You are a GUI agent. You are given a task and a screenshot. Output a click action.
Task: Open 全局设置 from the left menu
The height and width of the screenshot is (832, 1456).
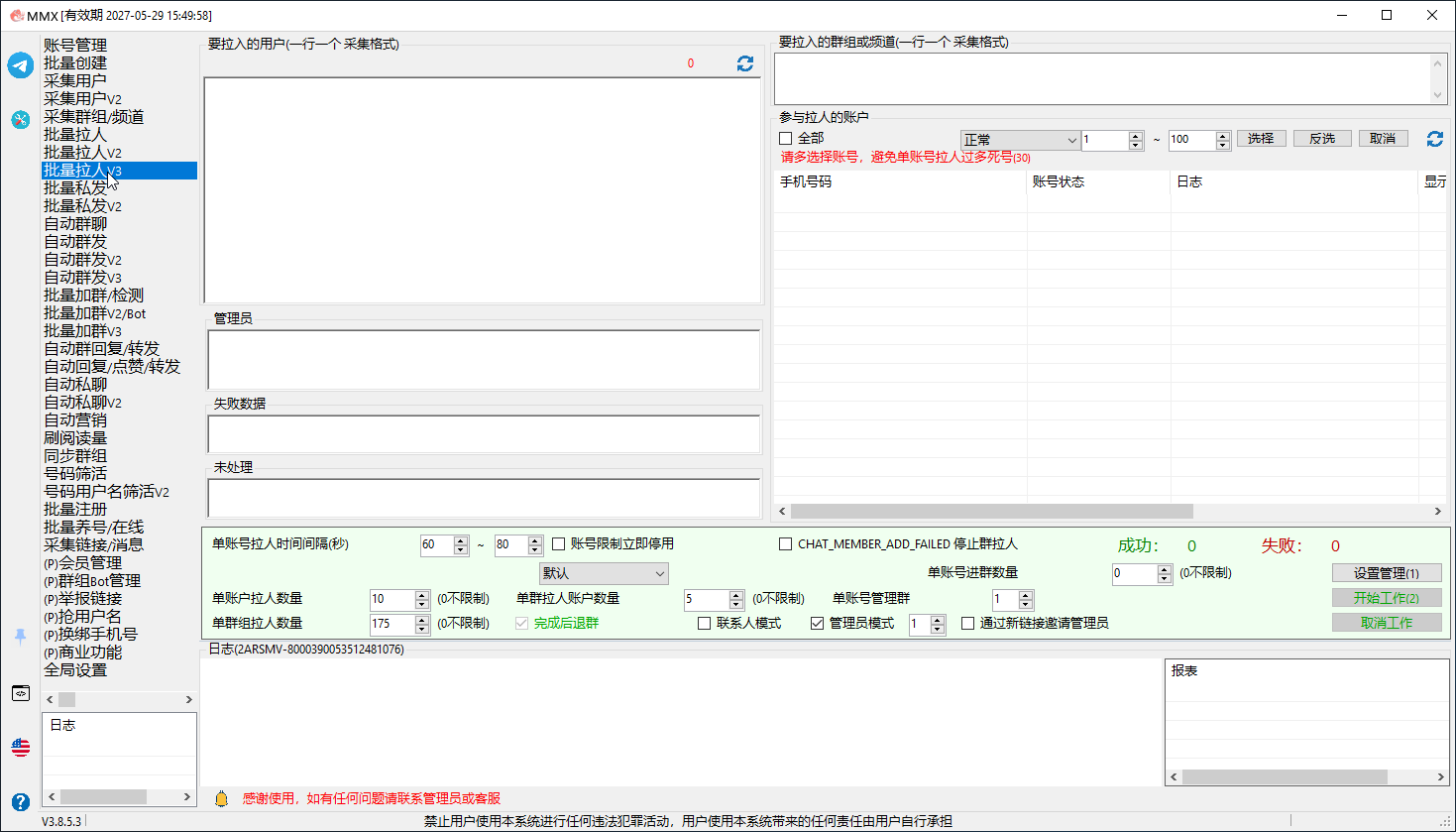pos(75,670)
